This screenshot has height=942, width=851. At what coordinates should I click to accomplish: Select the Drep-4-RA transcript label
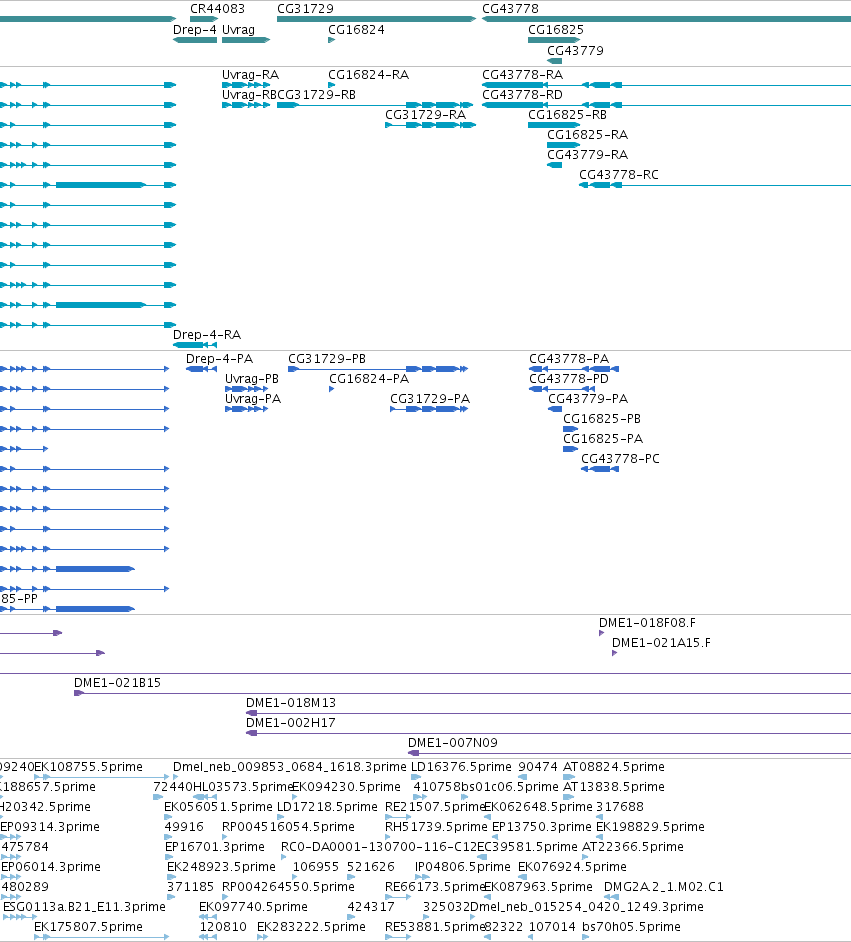207,335
